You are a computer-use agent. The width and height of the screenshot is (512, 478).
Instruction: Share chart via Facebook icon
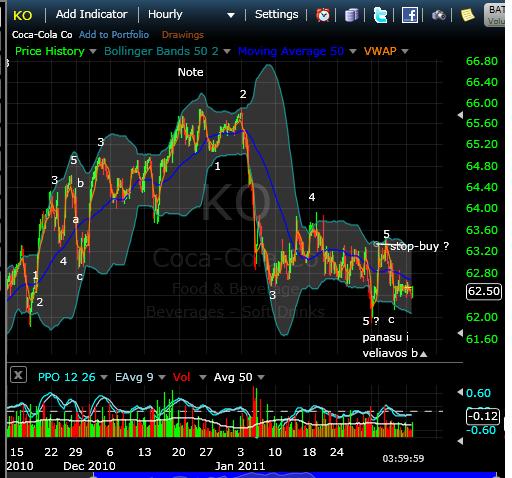tap(410, 15)
